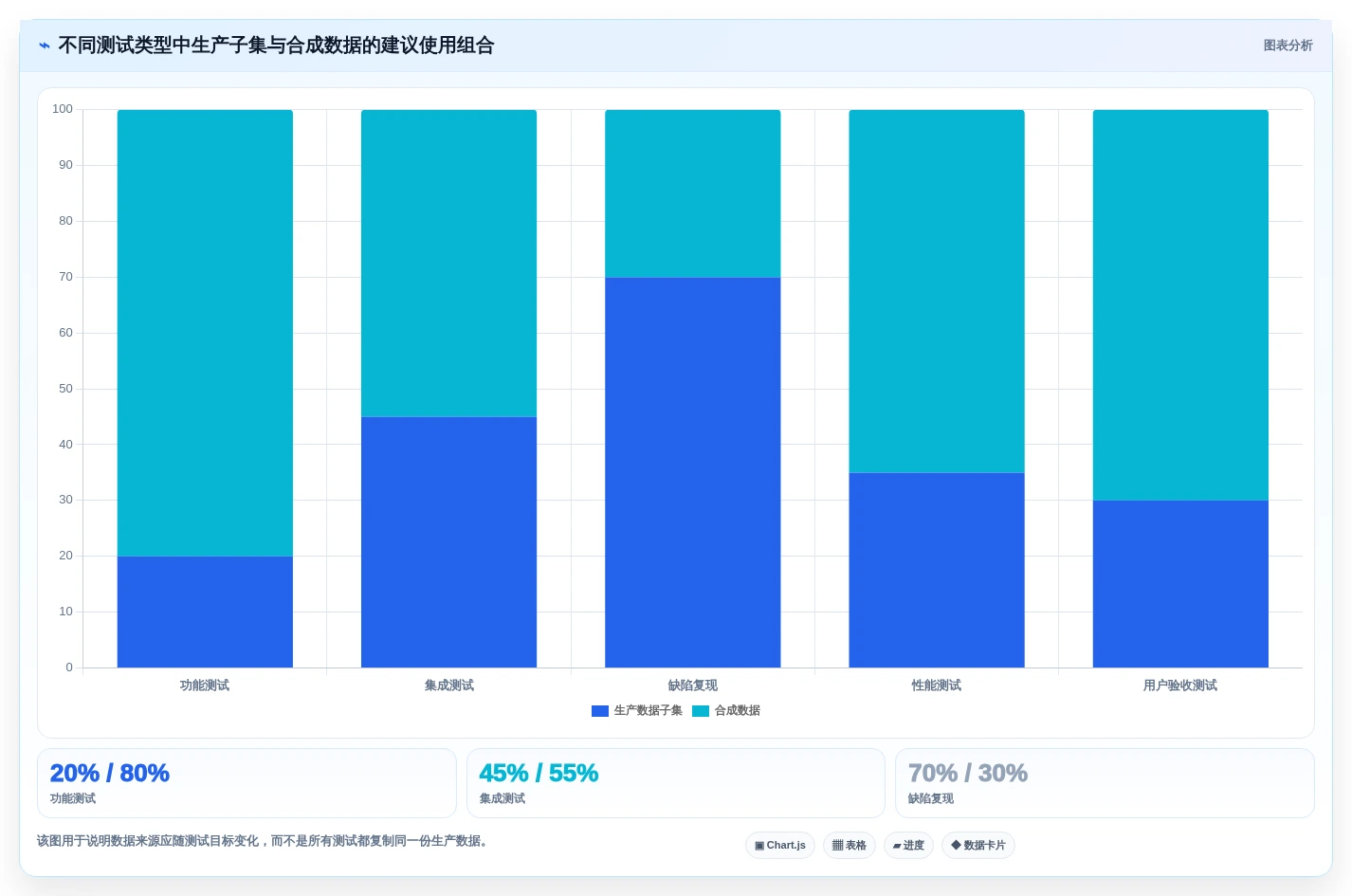
Task: Click the cyan segment of 集成测试 bar
Action: (x=448, y=264)
